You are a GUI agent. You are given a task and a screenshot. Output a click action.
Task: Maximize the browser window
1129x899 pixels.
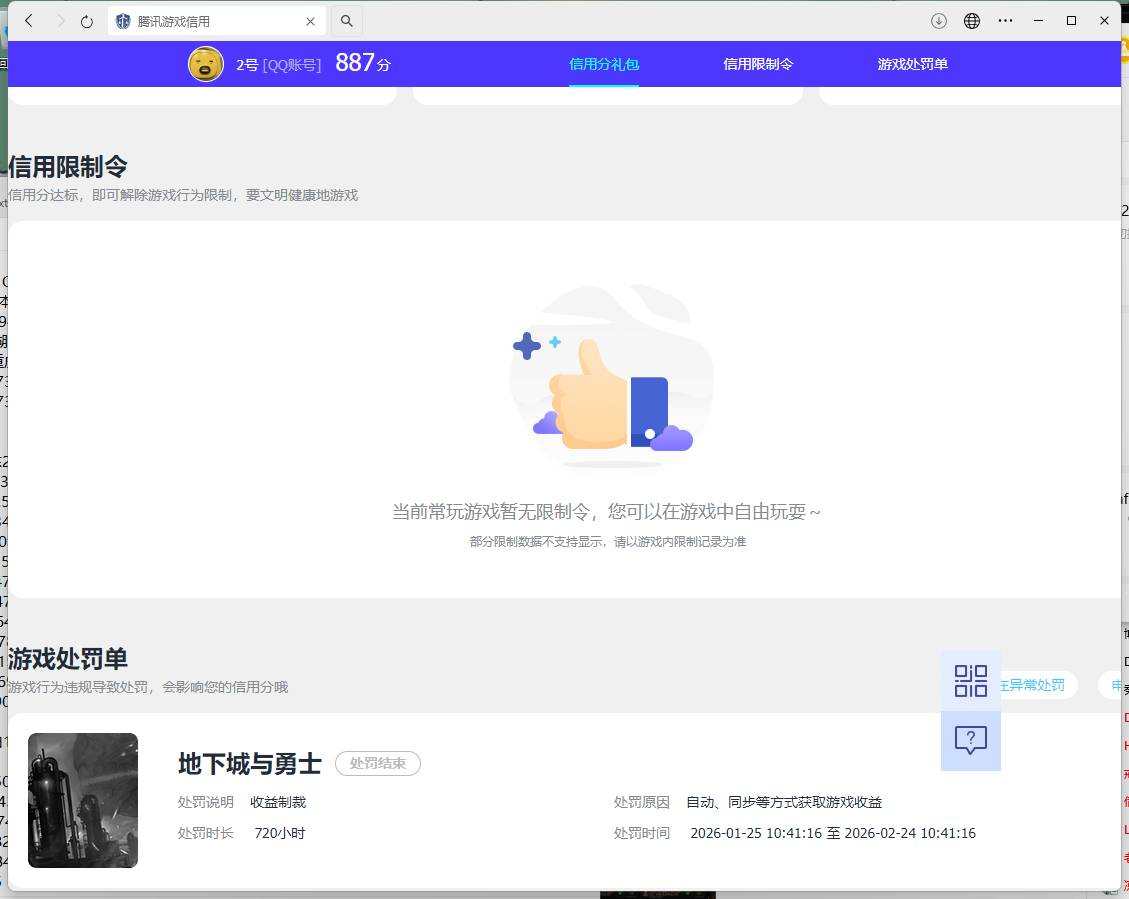point(1071,21)
